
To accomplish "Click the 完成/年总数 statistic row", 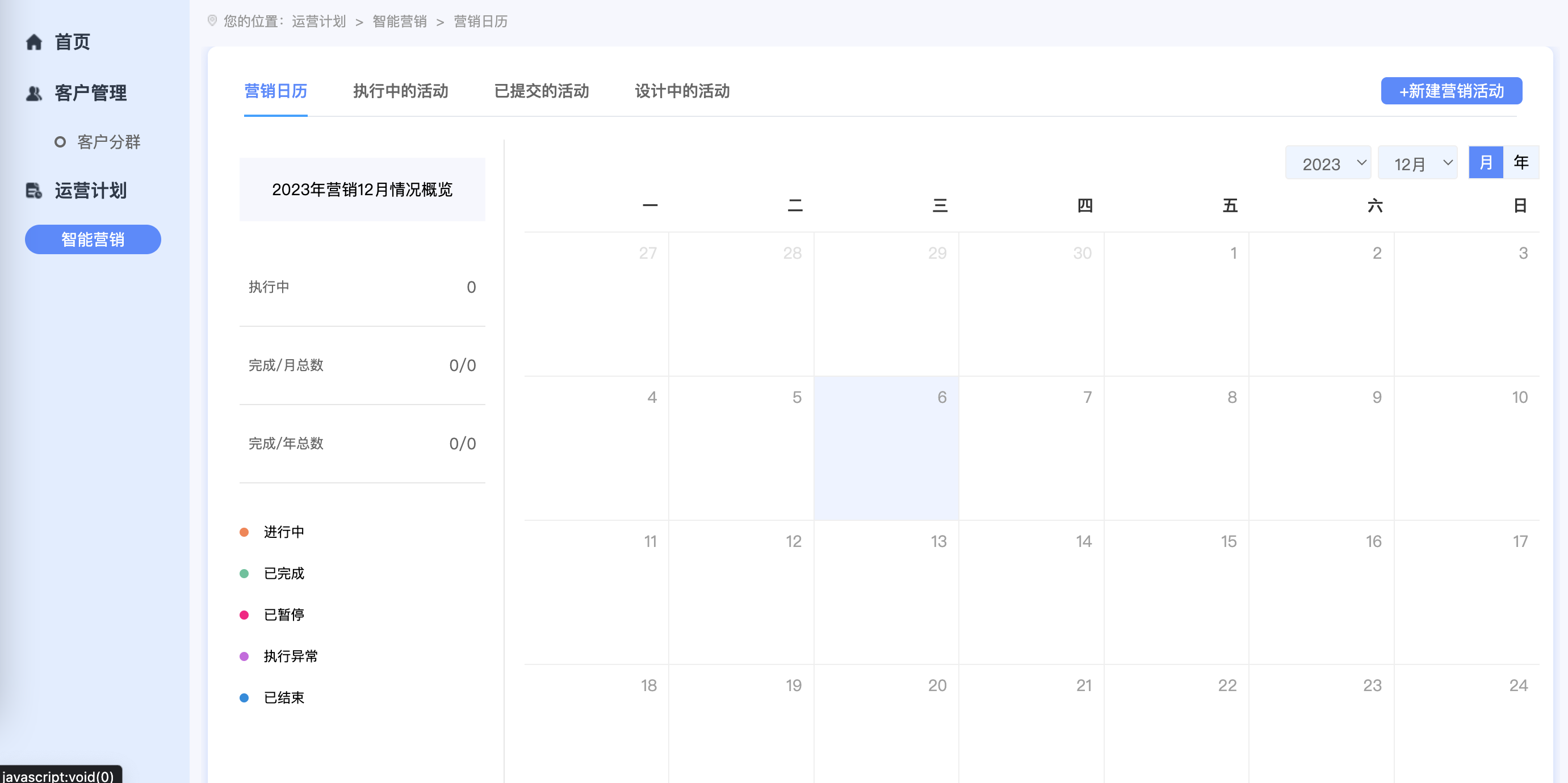I will point(362,444).
